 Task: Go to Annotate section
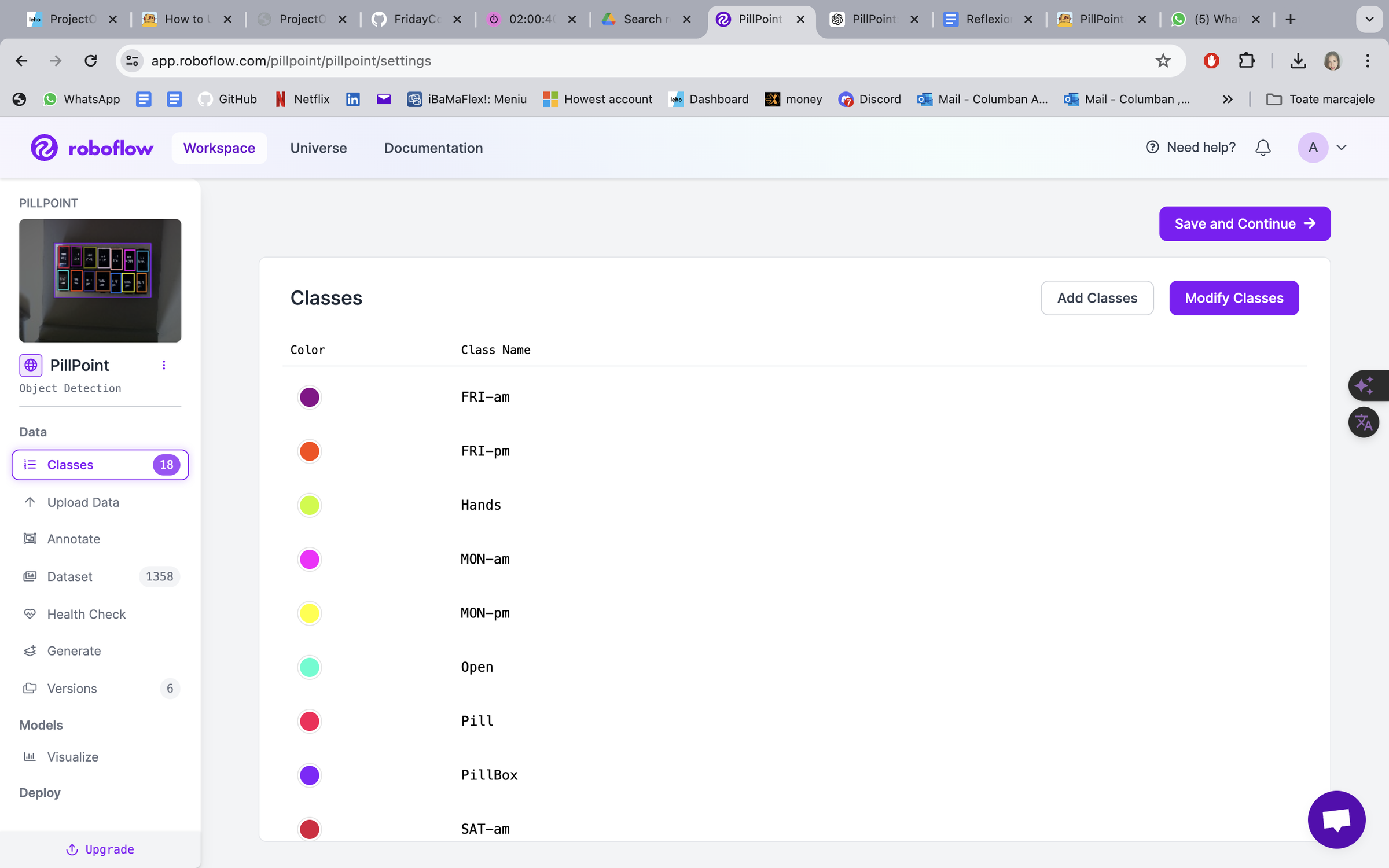pos(74,539)
